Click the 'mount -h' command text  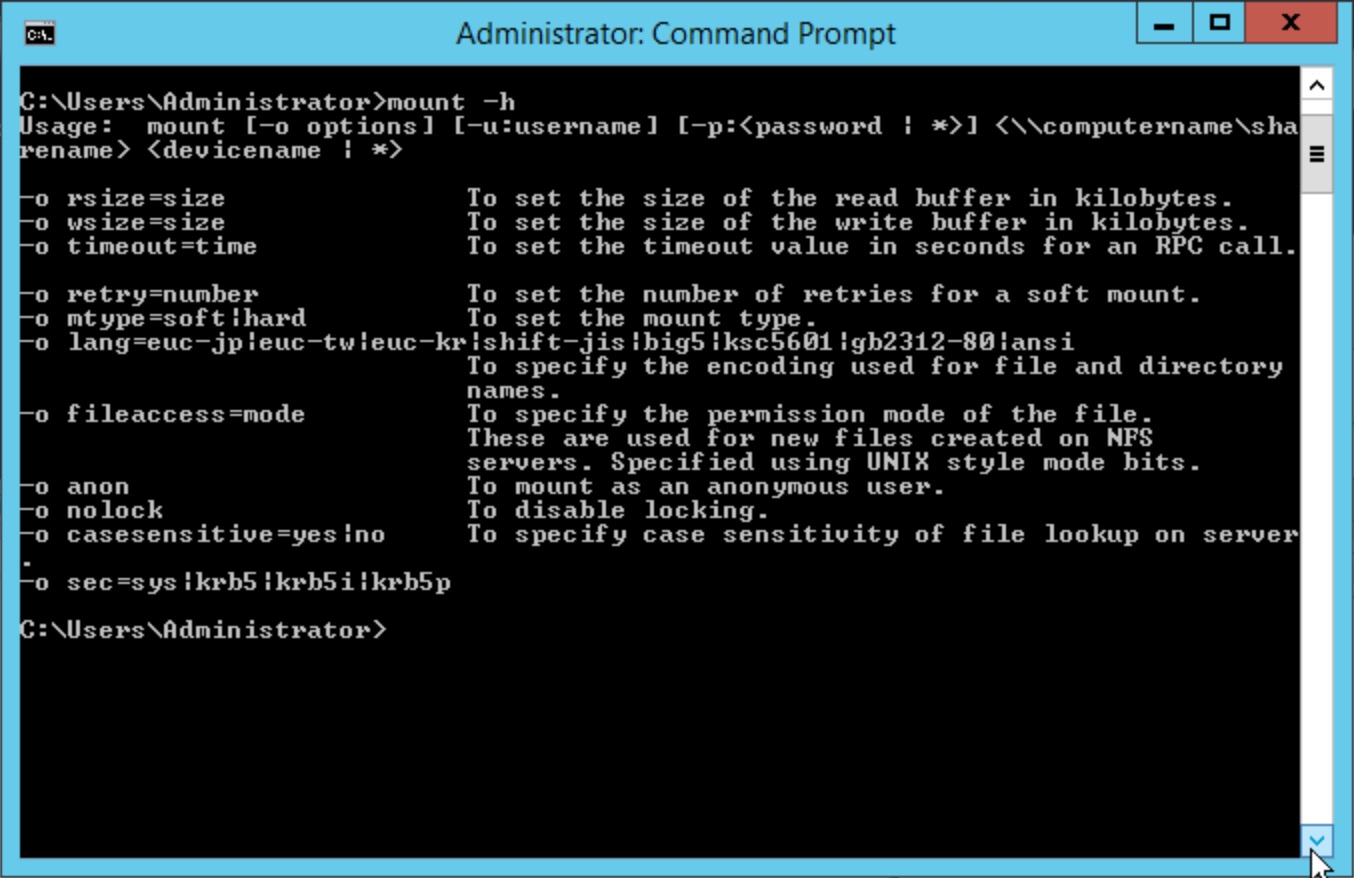[x=451, y=102]
